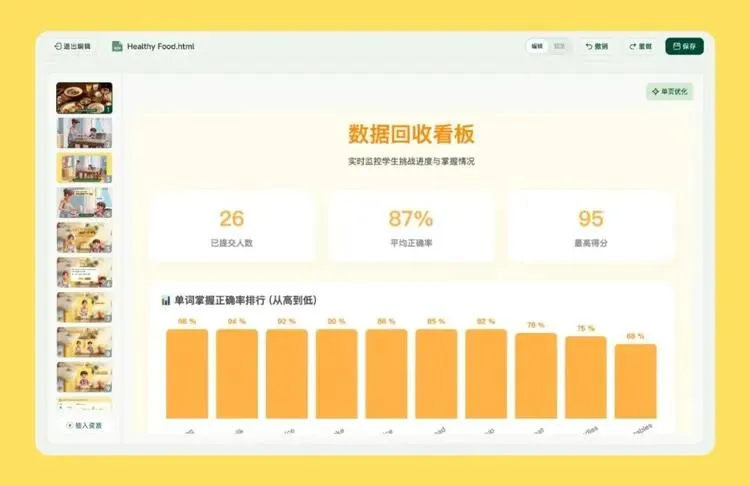
Task: Click the 90% bar in chart
Action: (337, 374)
